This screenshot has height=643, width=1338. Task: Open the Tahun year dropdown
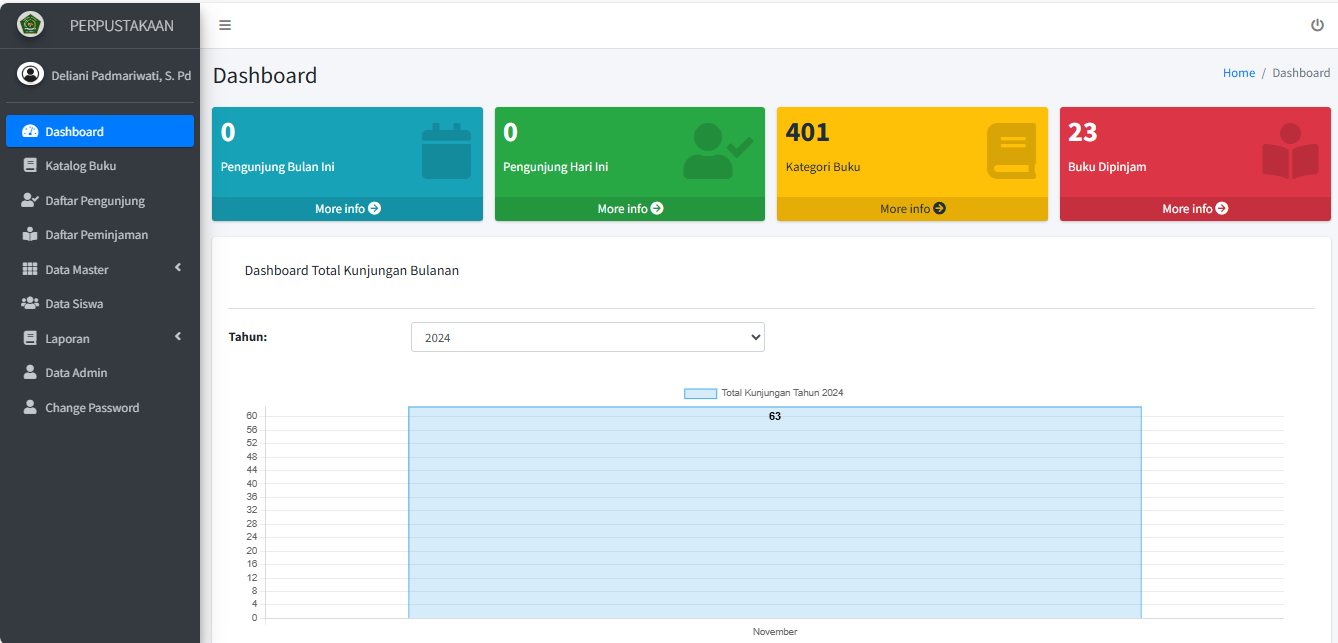point(587,337)
